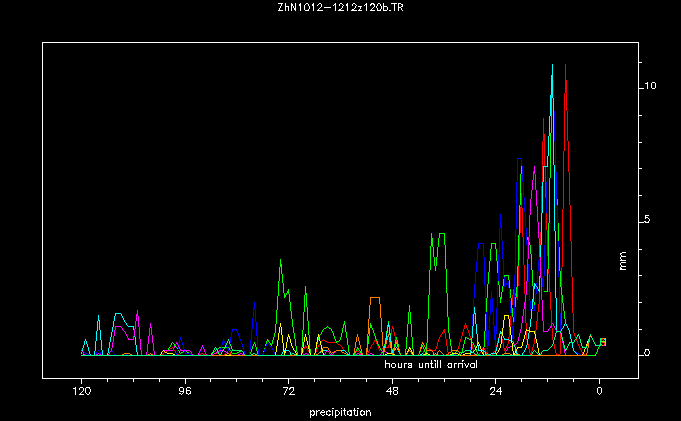Pick the 24 hour axis tick label
Viewport: 681px width, 421px height.
(496, 394)
